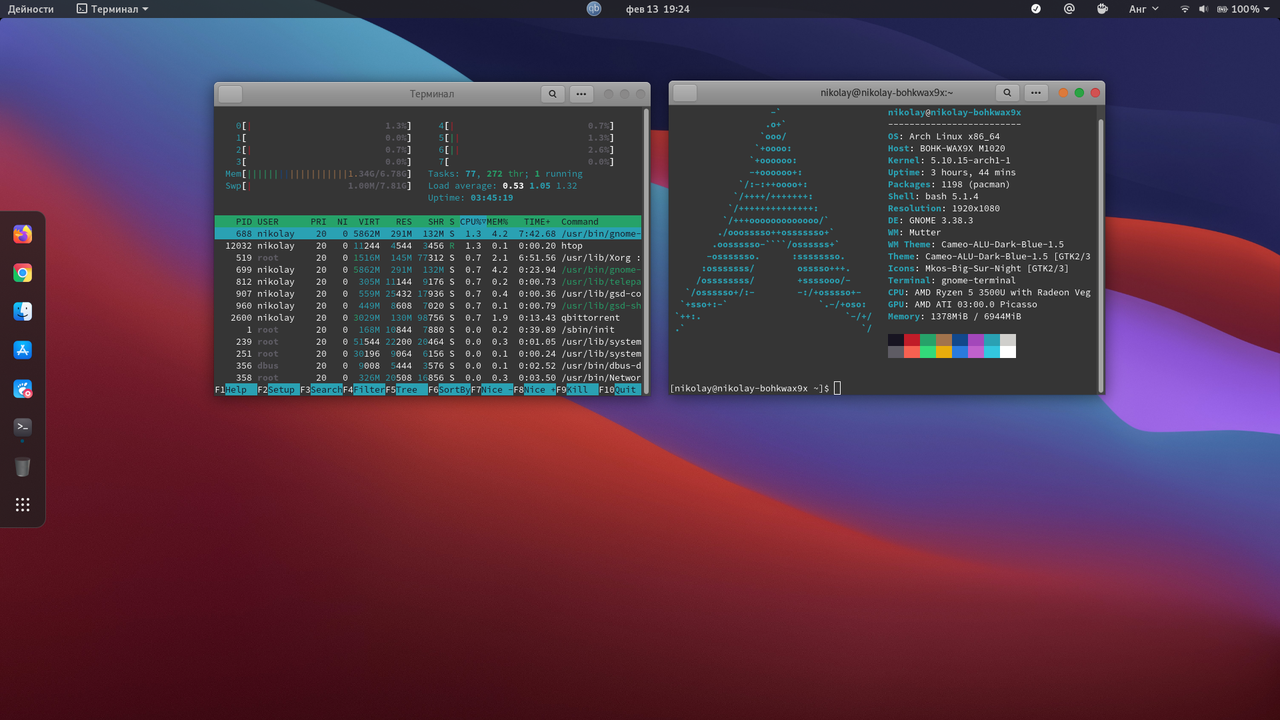Click the search icon in the neofetch terminal header

coord(1008,93)
